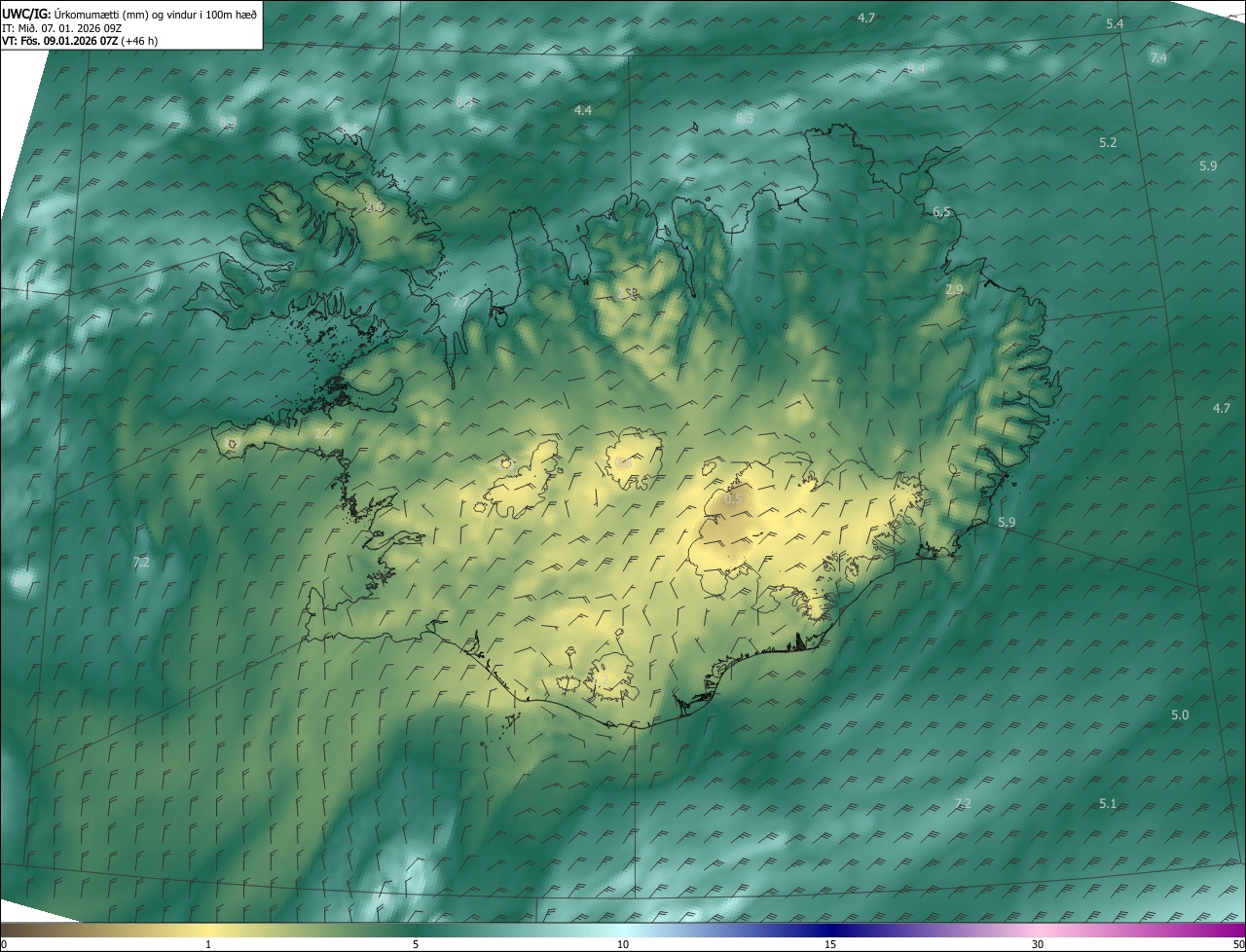Image resolution: width=1246 pixels, height=952 pixels.
Task: Click the 30 tick on the colour scale
Action: 1038,944
